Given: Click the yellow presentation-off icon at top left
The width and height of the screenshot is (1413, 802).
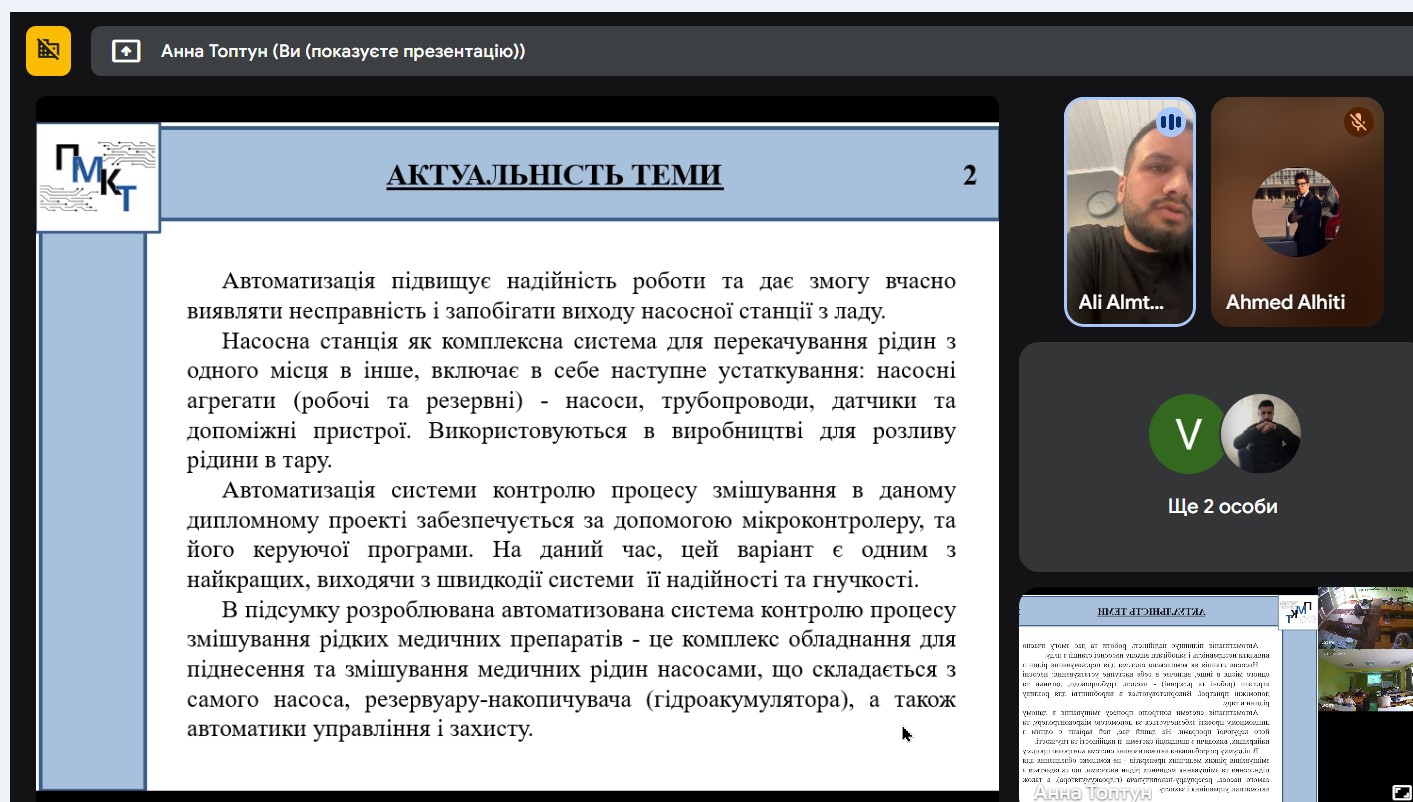Looking at the screenshot, I should tap(48, 51).
